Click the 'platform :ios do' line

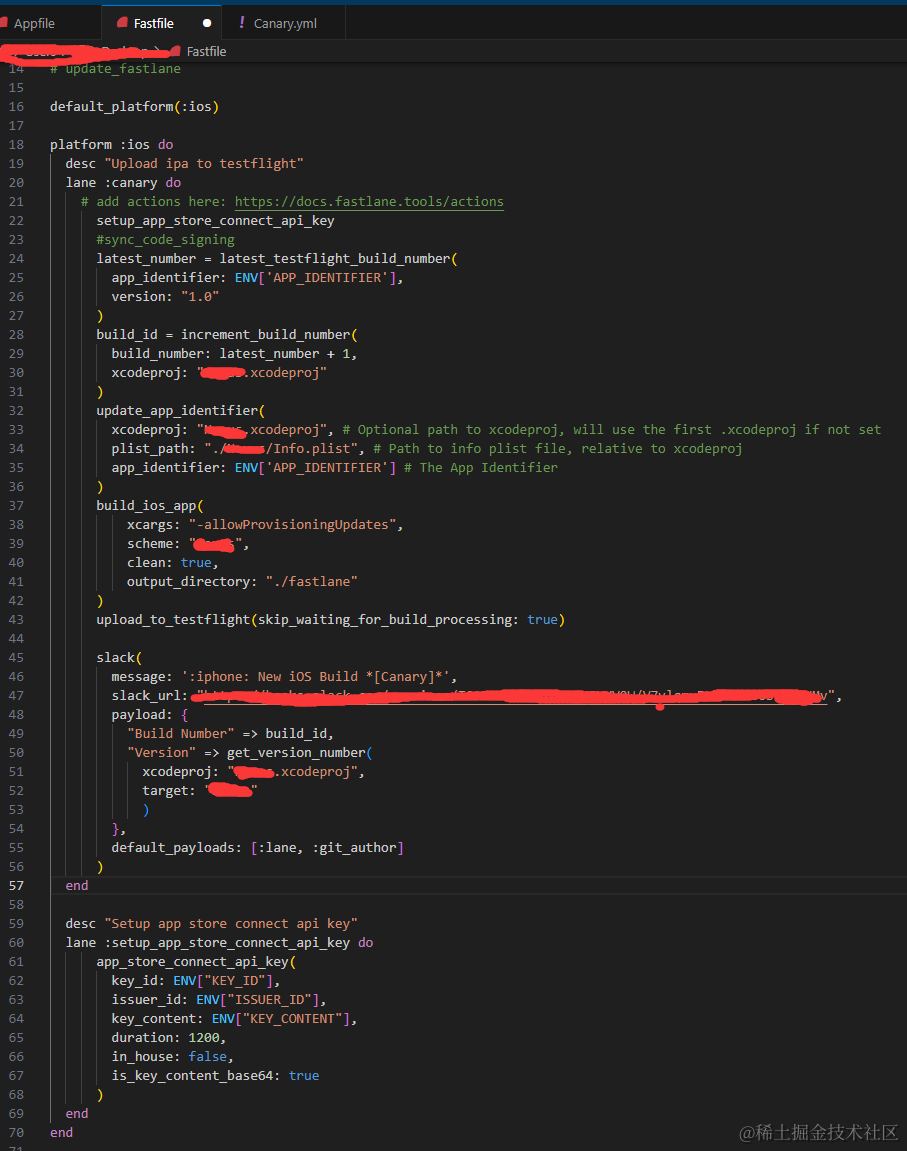112,145
